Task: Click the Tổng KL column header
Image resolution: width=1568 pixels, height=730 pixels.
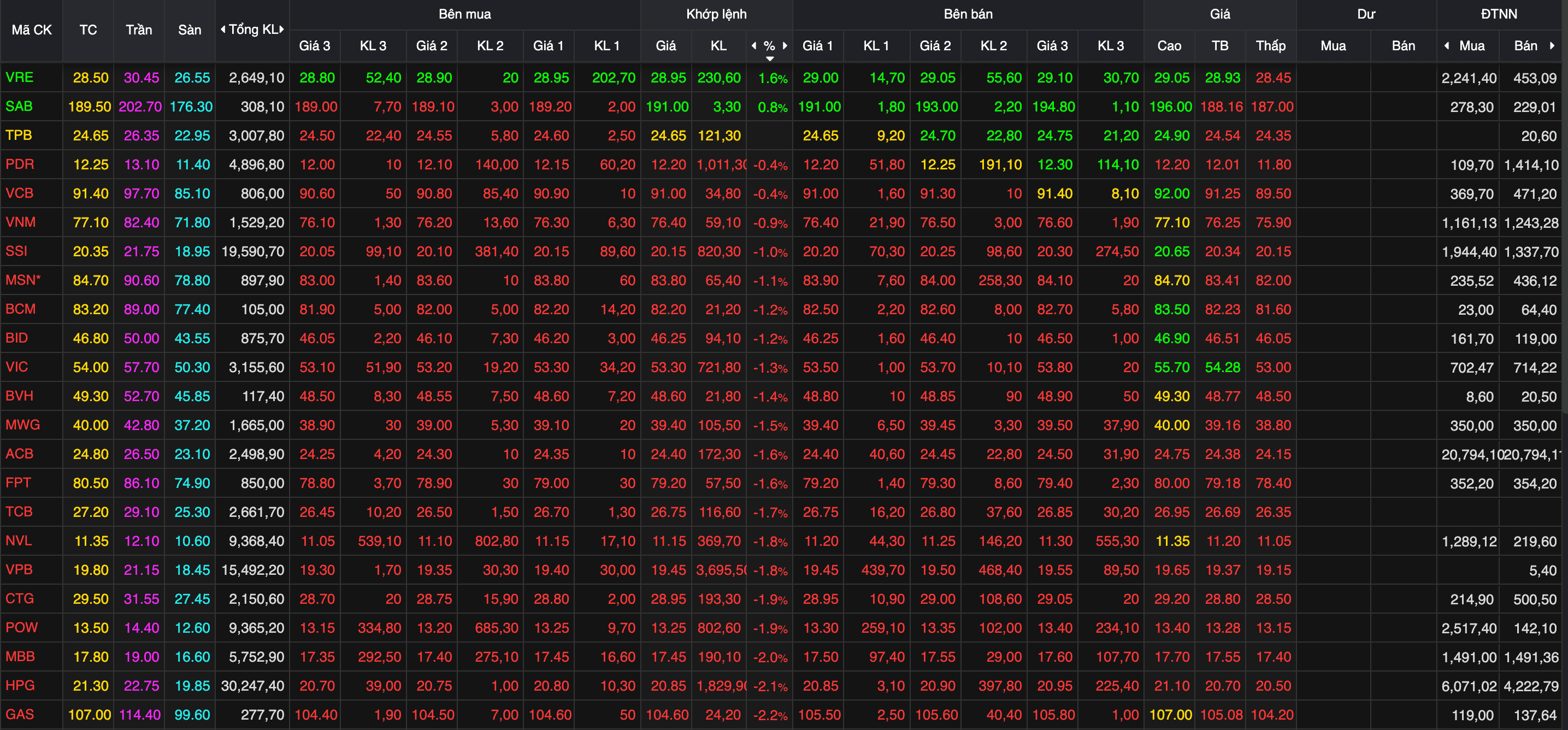Action: [253, 29]
